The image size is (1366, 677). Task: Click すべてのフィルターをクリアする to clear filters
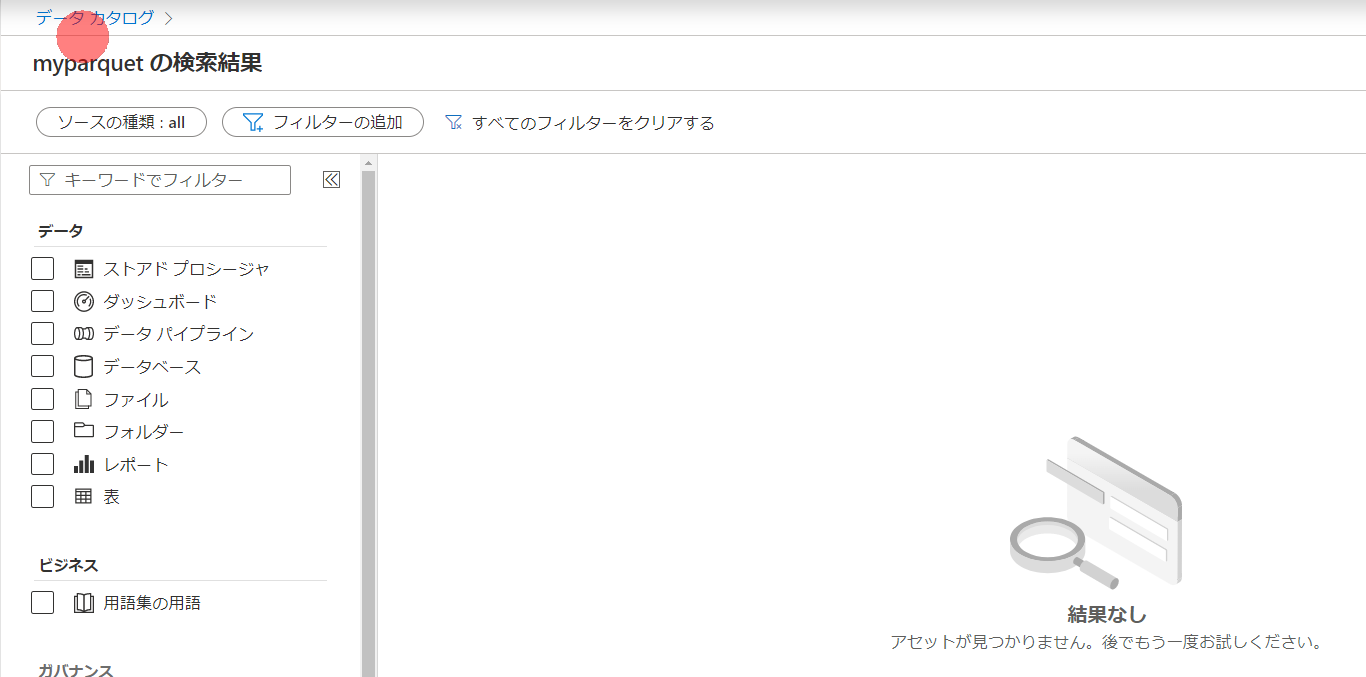[581, 122]
